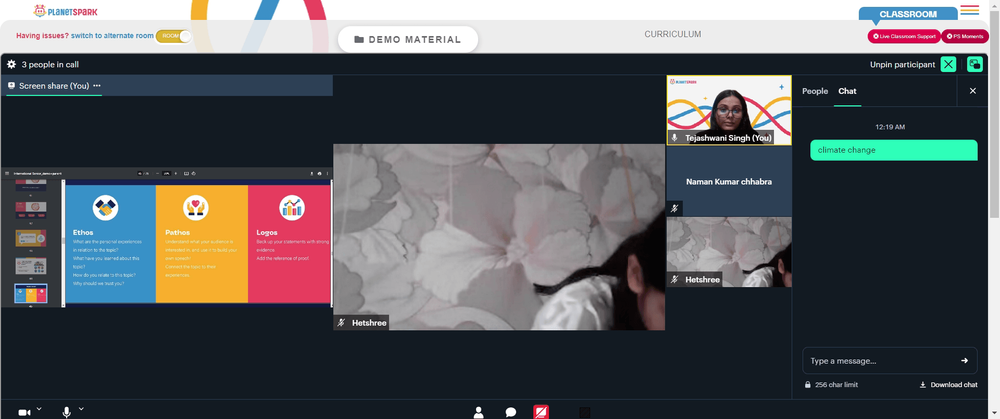Click switch to alternate room link
Screen dimensions: 1000x419
(112, 36)
